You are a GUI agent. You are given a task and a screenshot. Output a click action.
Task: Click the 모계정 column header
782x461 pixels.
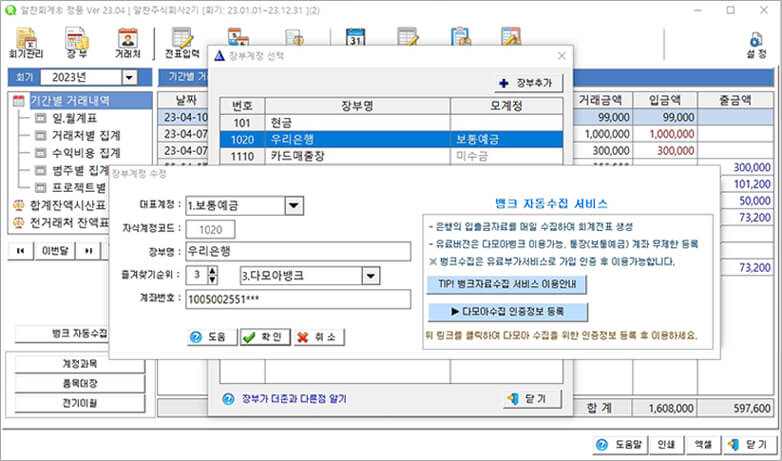[507, 106]
